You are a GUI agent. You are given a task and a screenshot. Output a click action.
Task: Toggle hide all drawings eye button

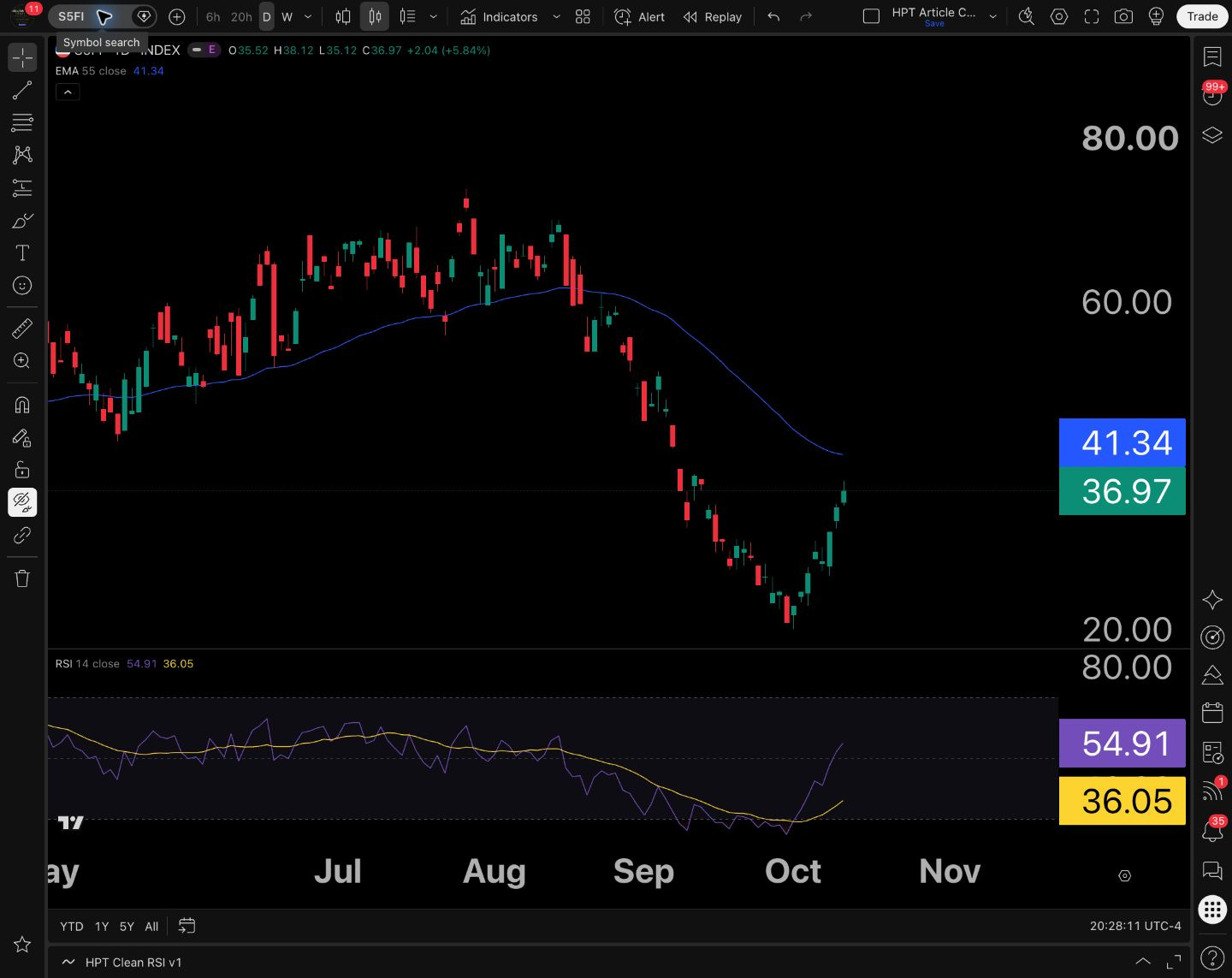click(22, 502)
